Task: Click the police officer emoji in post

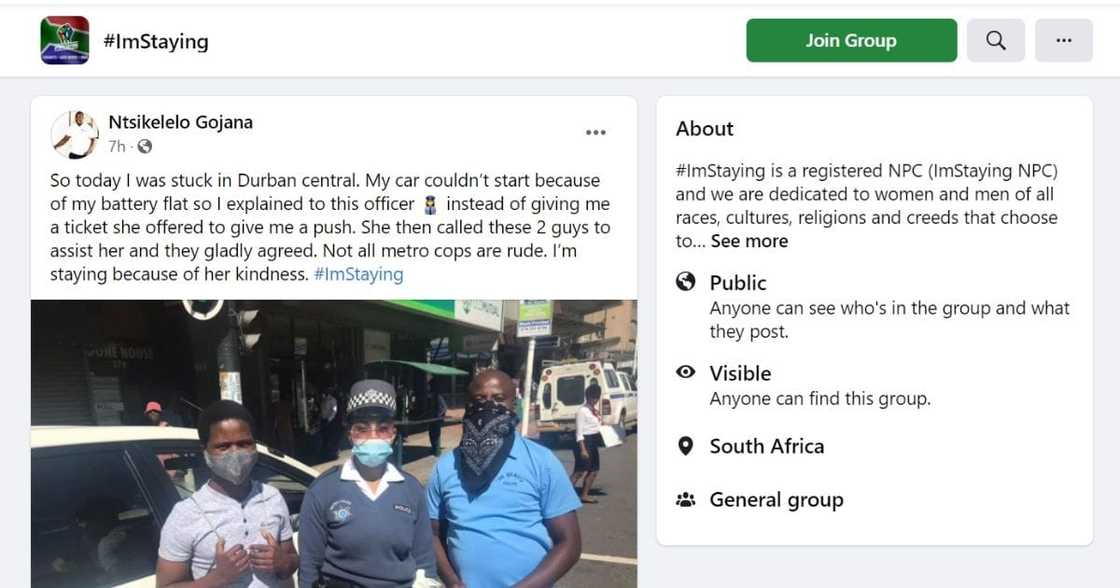Action: point(431,205)
